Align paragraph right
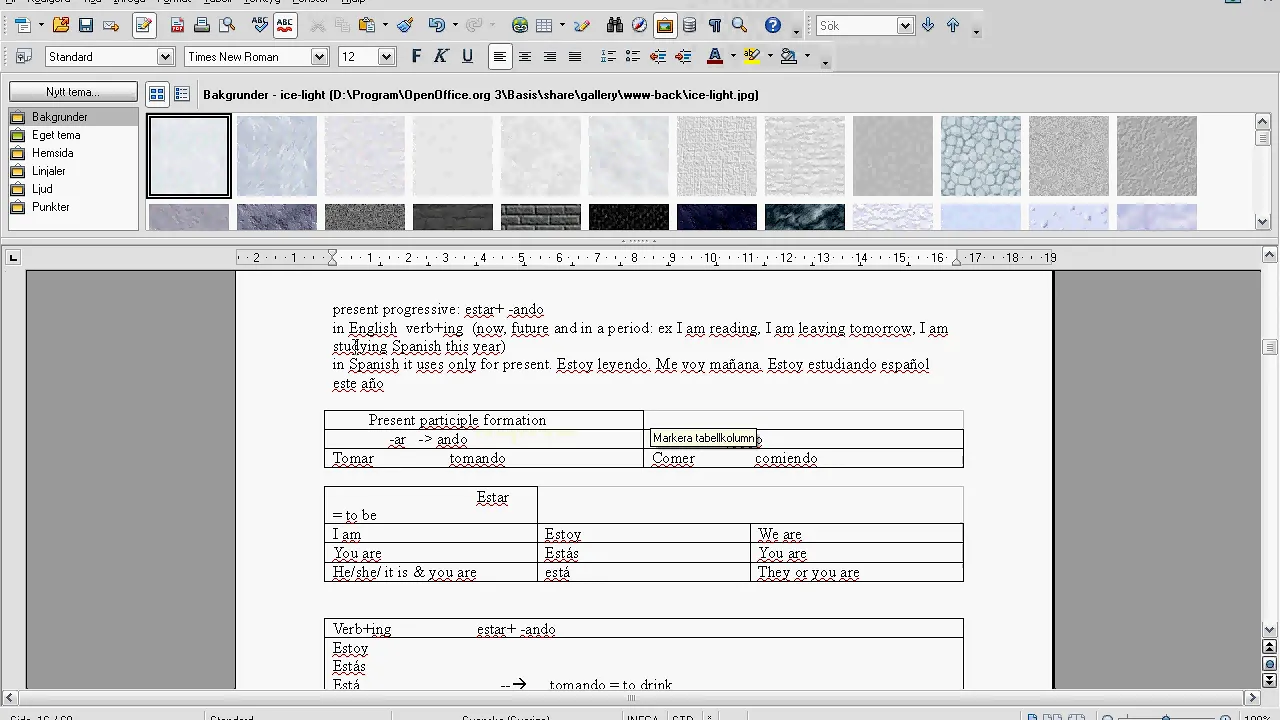The width and height of the screenshot is (1280, 720). tap(550, 57)
